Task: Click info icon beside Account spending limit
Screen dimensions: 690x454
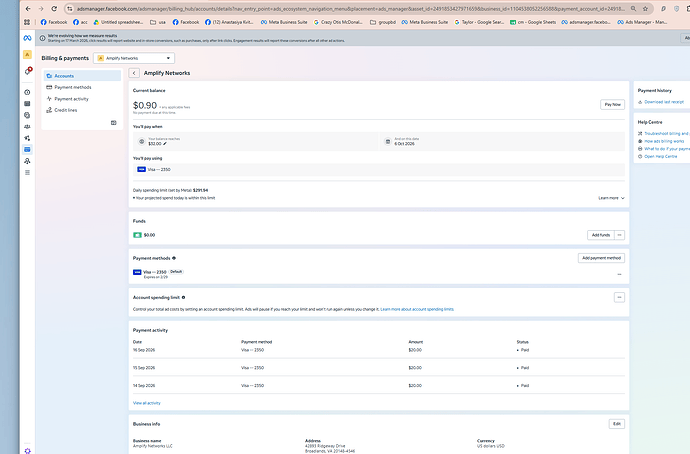Action: click(x=184, y=297)
